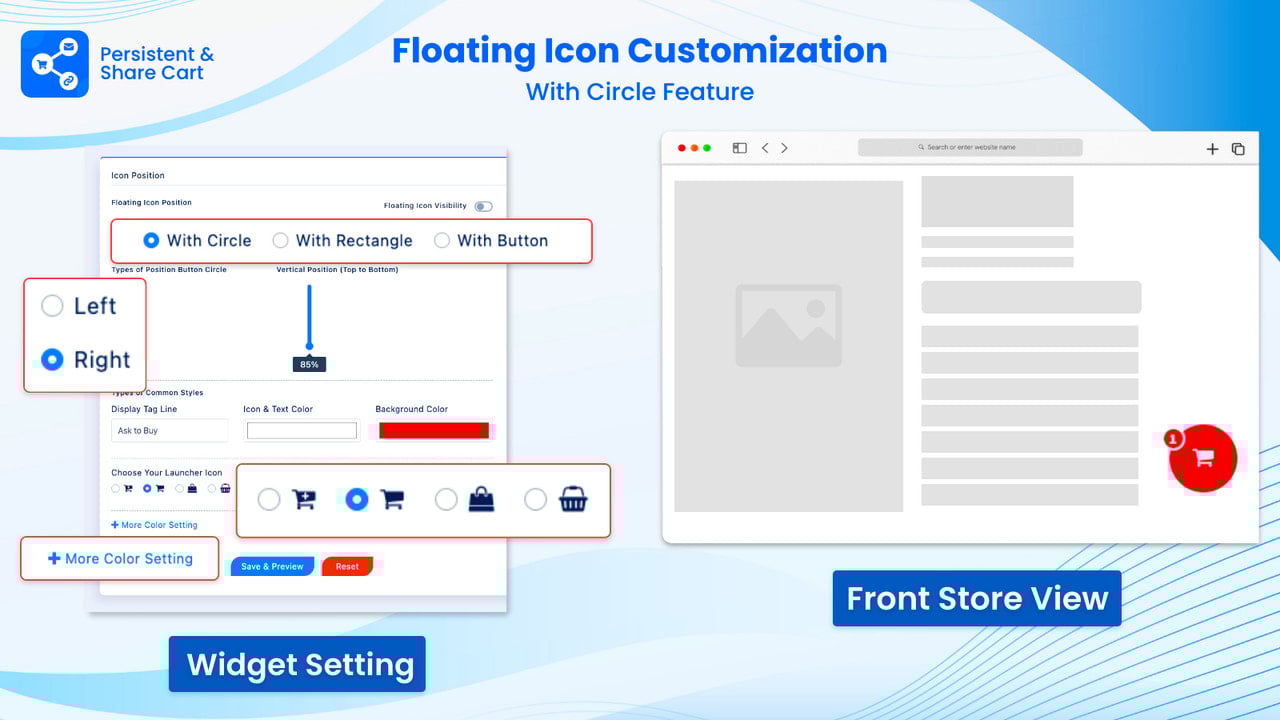
Task: Click the red Reset button
Action: [x=347, y=566]
